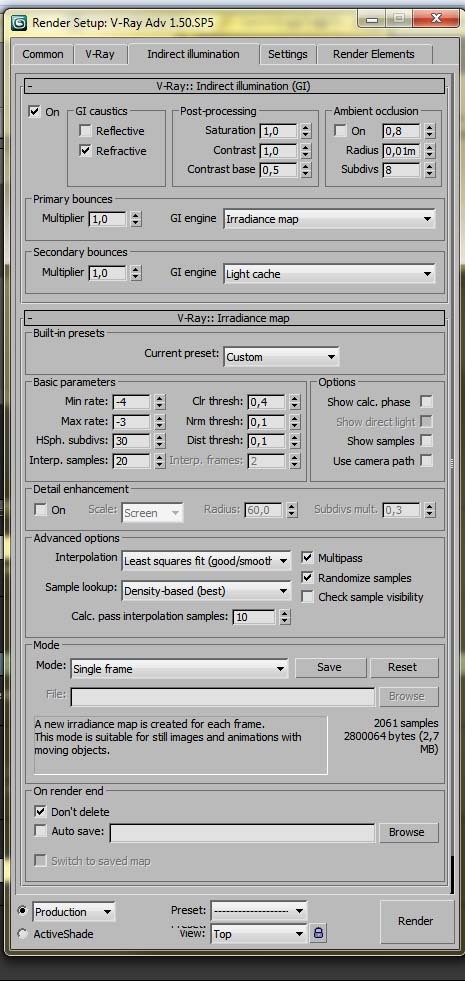The width and height of the screenshot is (465, 981).
Task: Click the Saturation value field
Action: coord(277,131)
